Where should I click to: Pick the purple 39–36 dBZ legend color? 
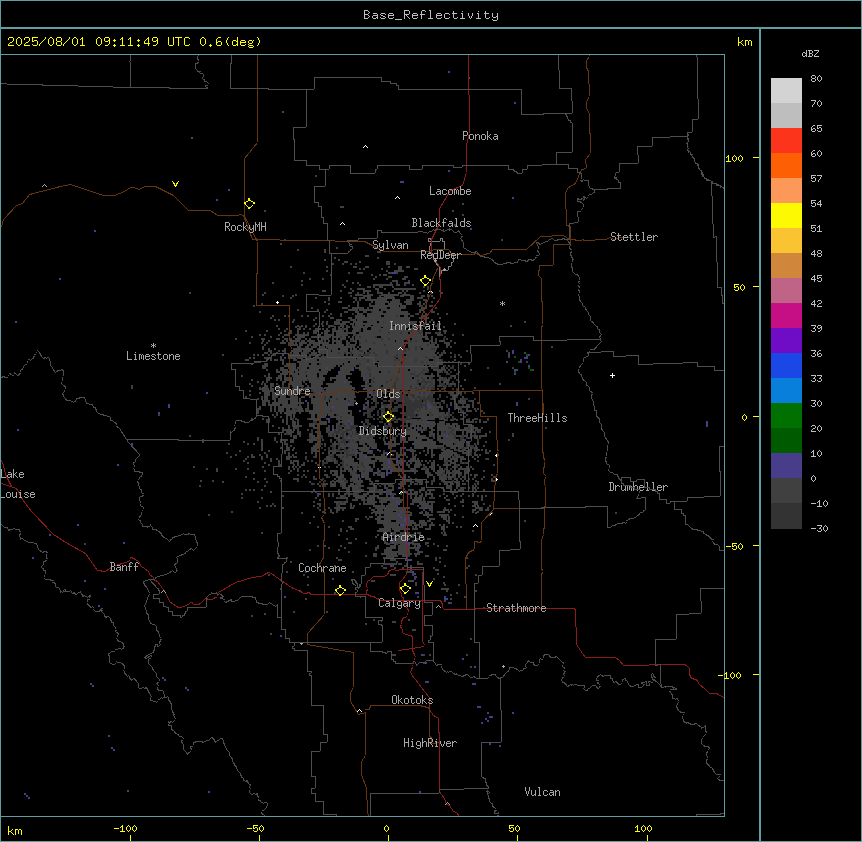pyautogui.click(x=786, y=341)
